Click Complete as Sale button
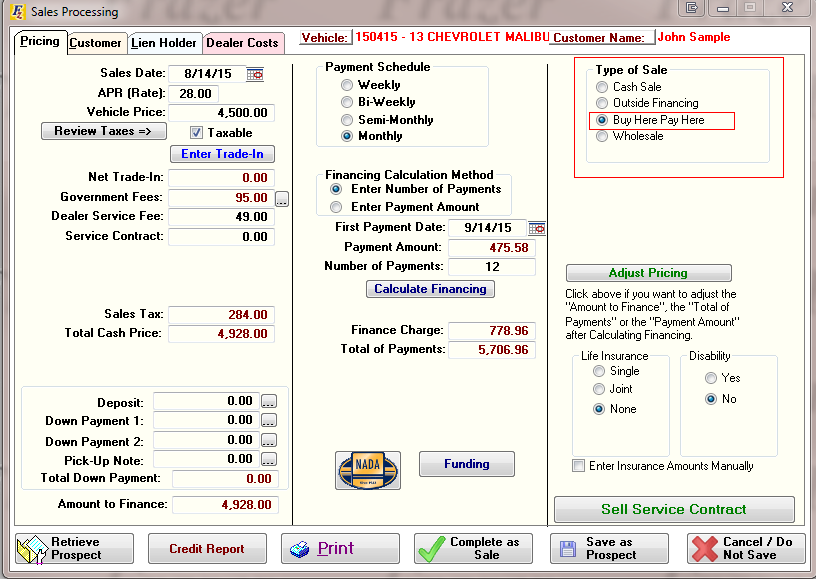Screen dimensions: 816x579 click(474, 549)
